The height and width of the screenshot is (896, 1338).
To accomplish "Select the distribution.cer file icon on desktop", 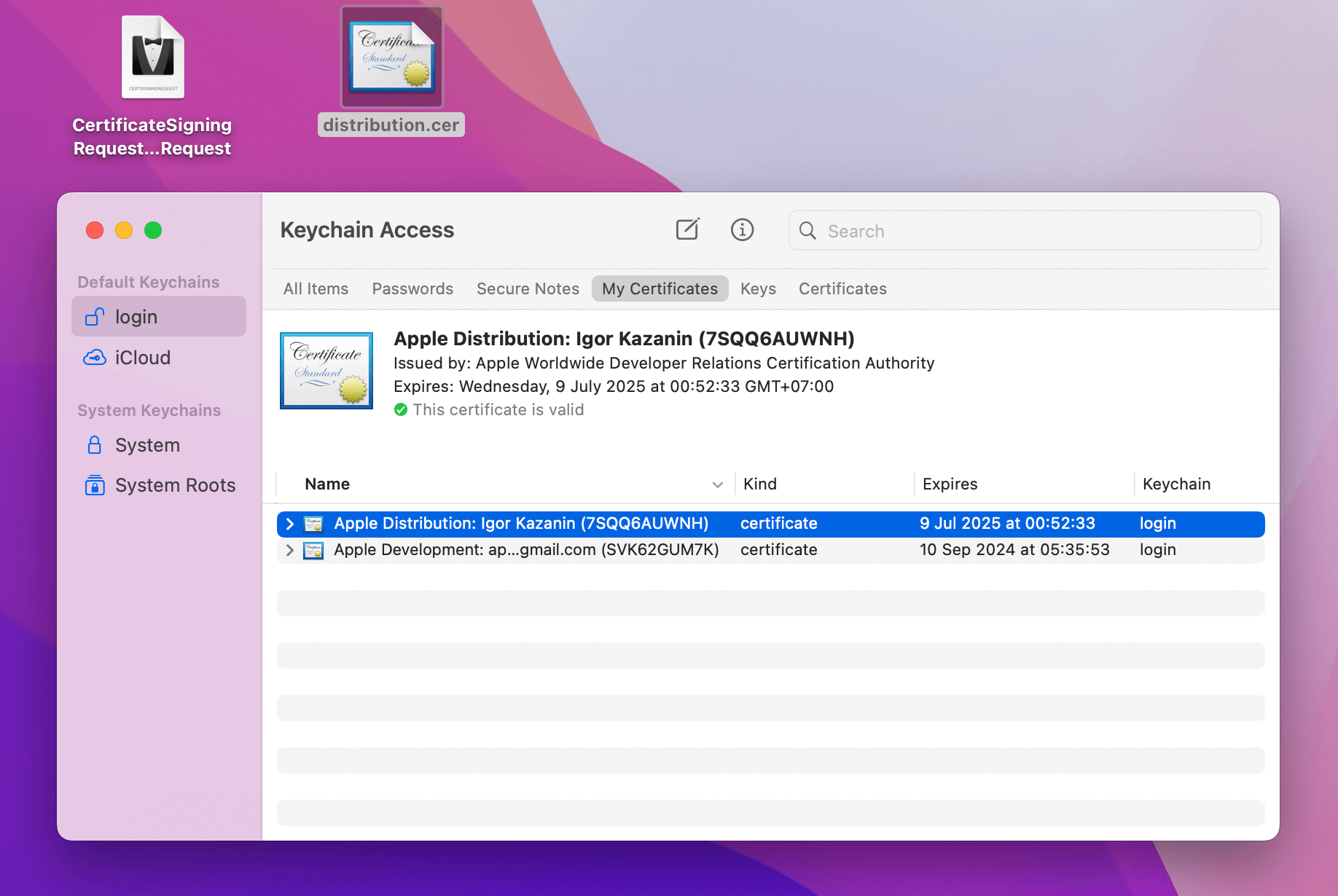I will coord(392,57).
